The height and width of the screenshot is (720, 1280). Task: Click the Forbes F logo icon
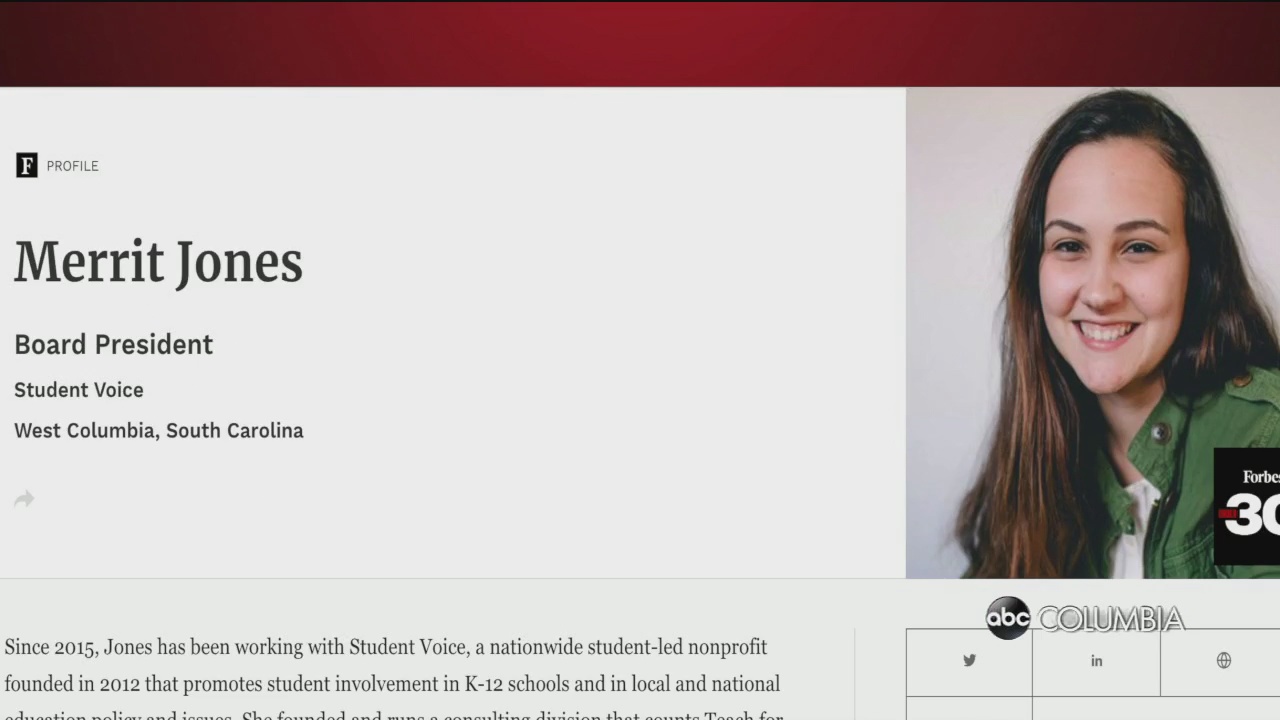click(x=27, y=166)
